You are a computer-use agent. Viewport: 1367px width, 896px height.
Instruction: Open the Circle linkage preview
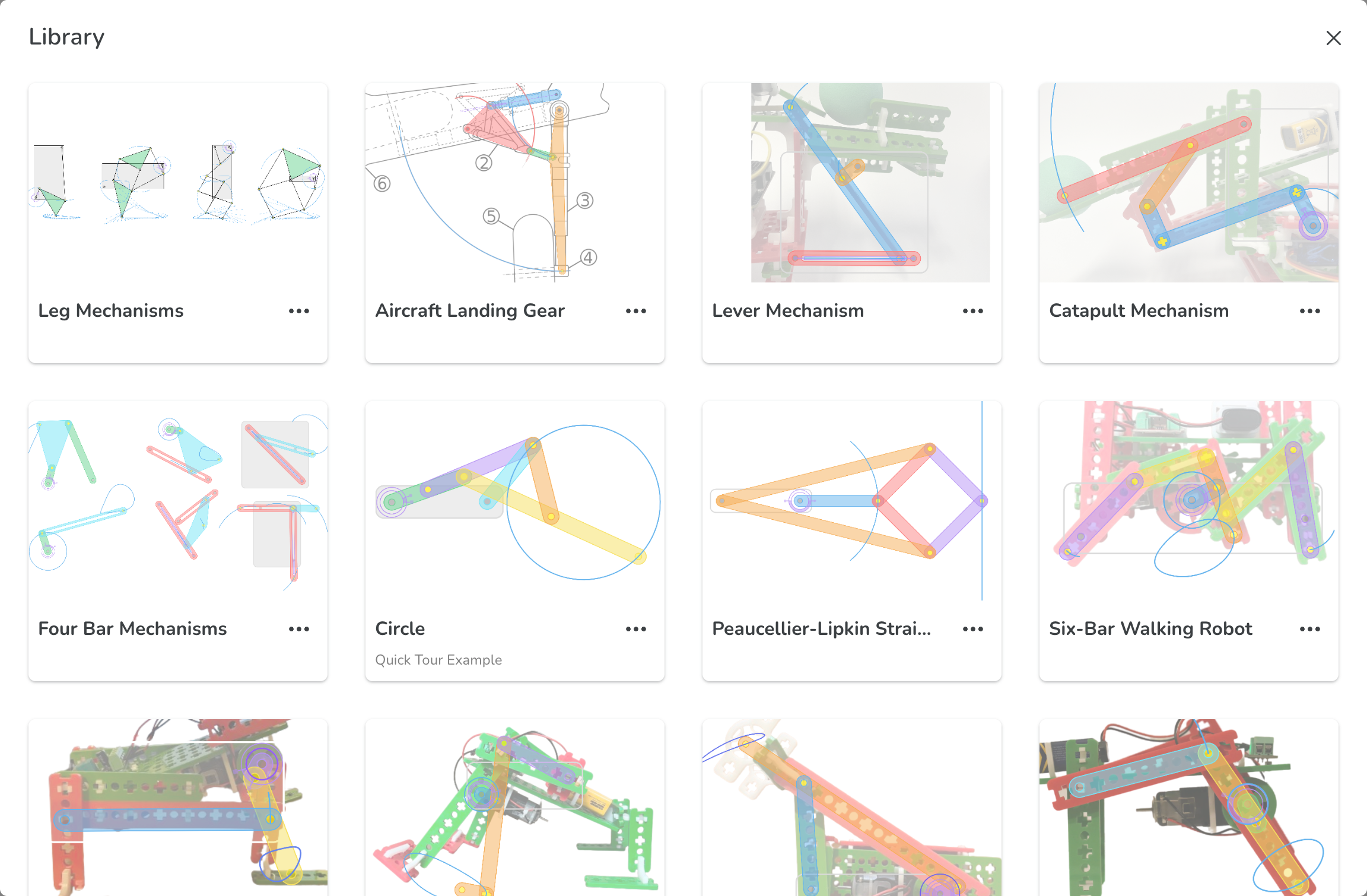pos(514,501)
